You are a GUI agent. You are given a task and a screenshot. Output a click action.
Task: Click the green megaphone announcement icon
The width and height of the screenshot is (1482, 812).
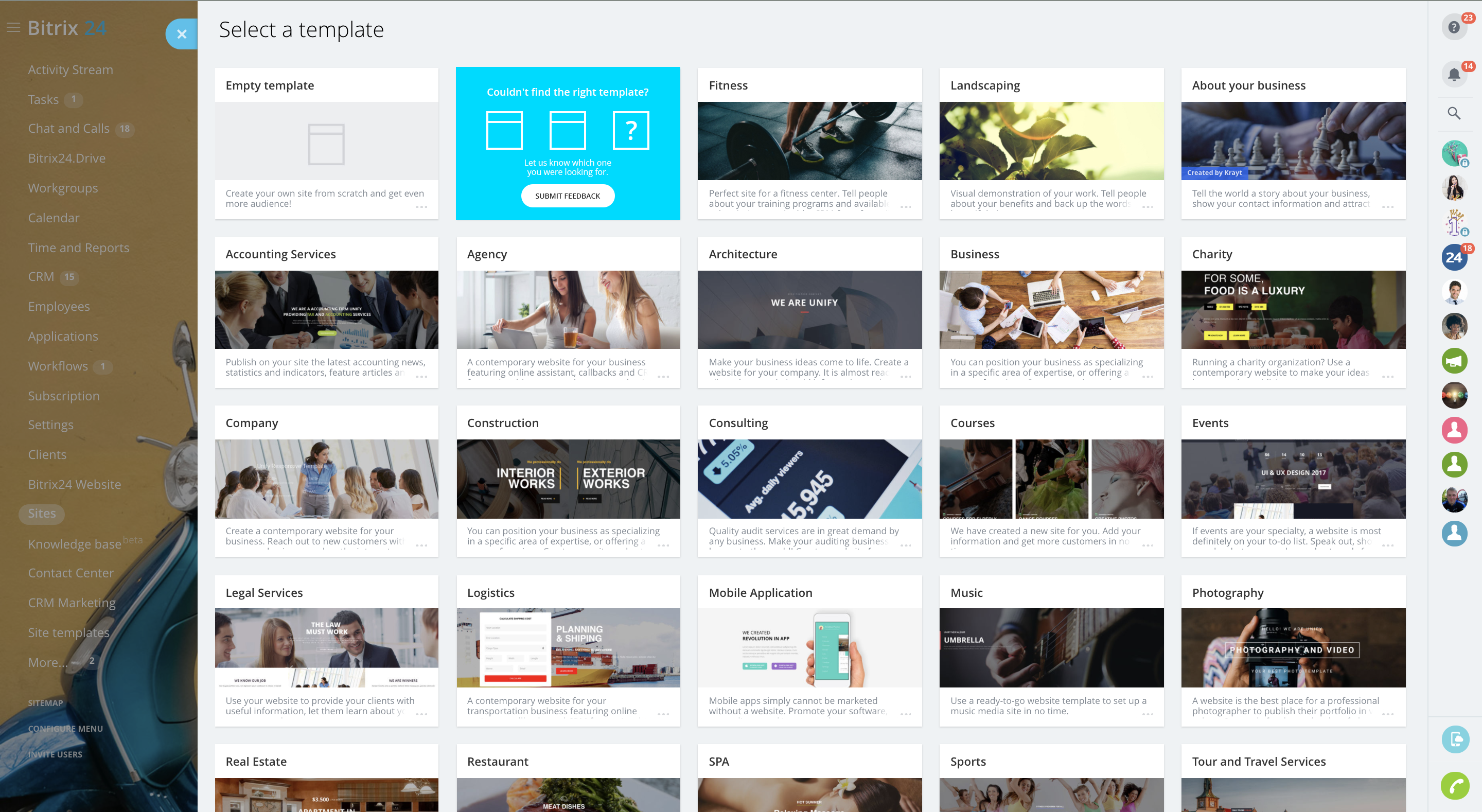pyautogui.click(x=1454, y=361)
